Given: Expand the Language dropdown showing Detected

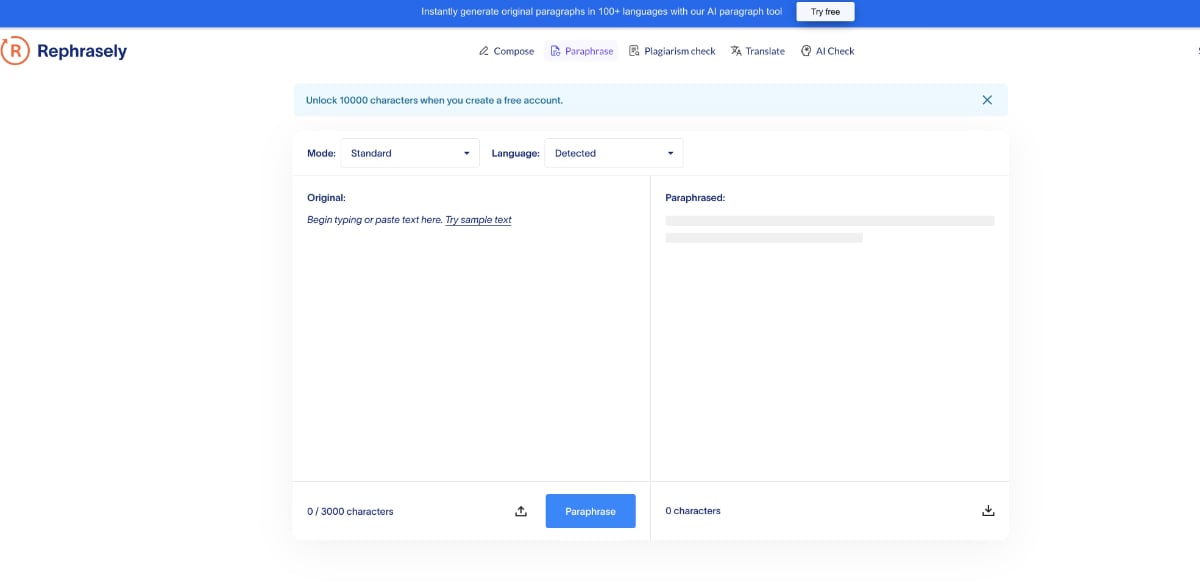Looking at the screenshot, I should pyautogui.click(x=613, y=153).
